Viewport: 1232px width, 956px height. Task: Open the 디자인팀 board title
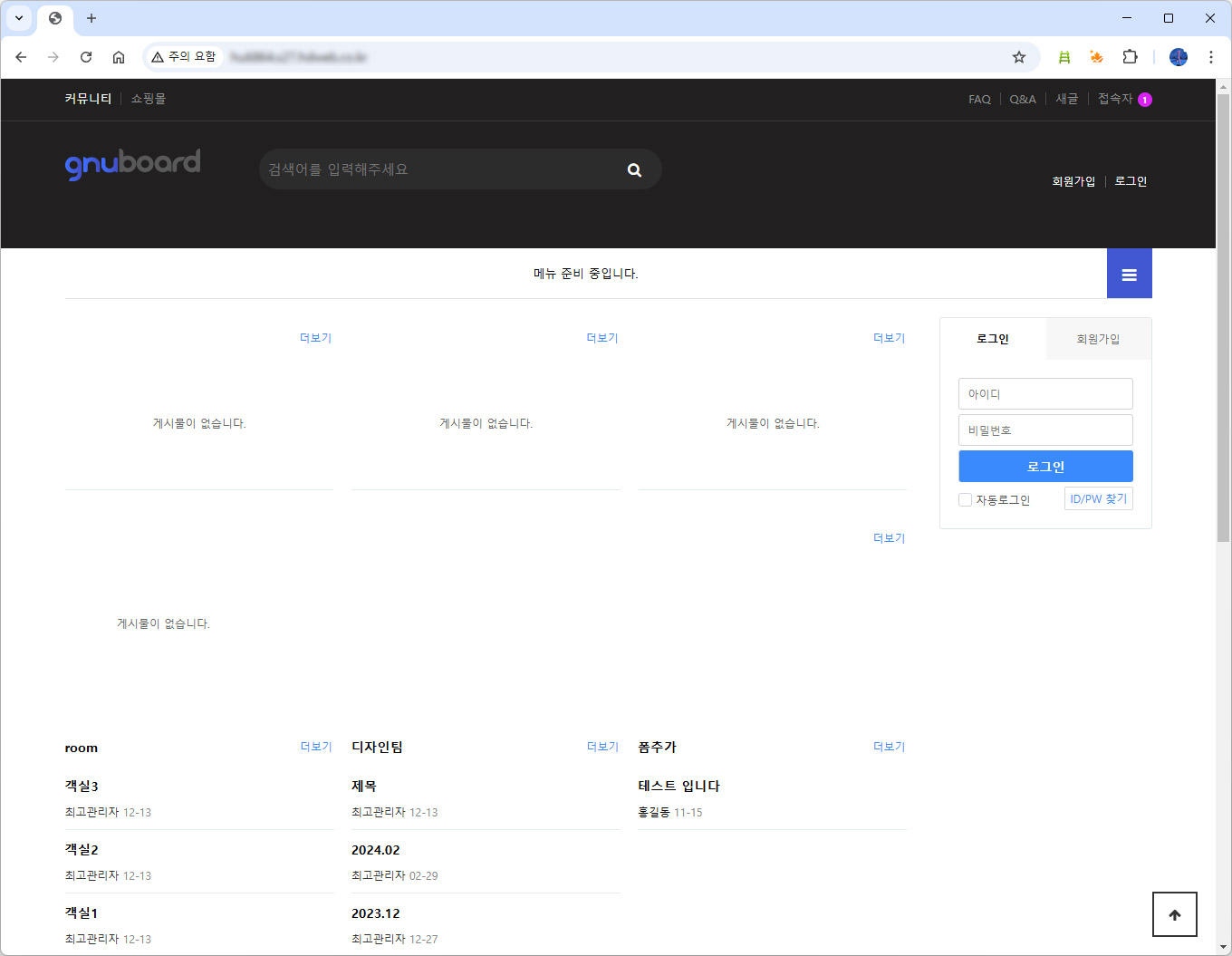click(377, 747)
